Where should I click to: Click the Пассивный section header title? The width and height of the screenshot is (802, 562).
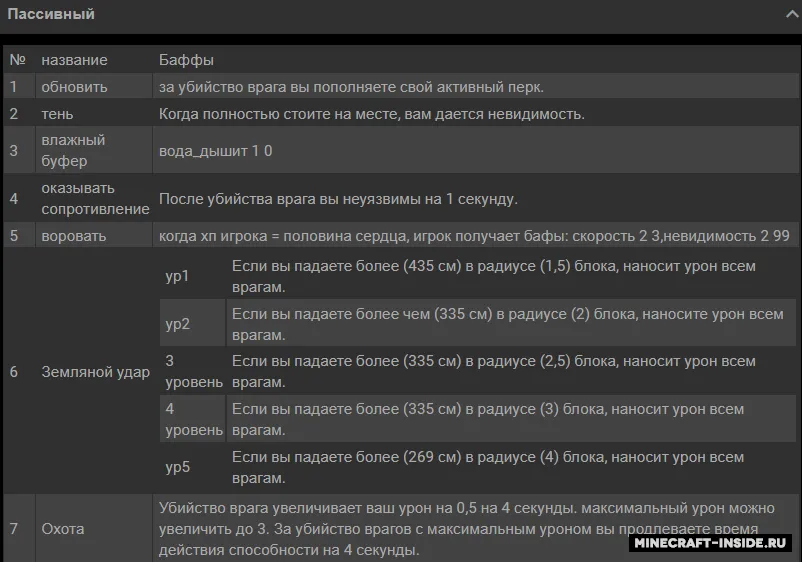pos(51,14)
